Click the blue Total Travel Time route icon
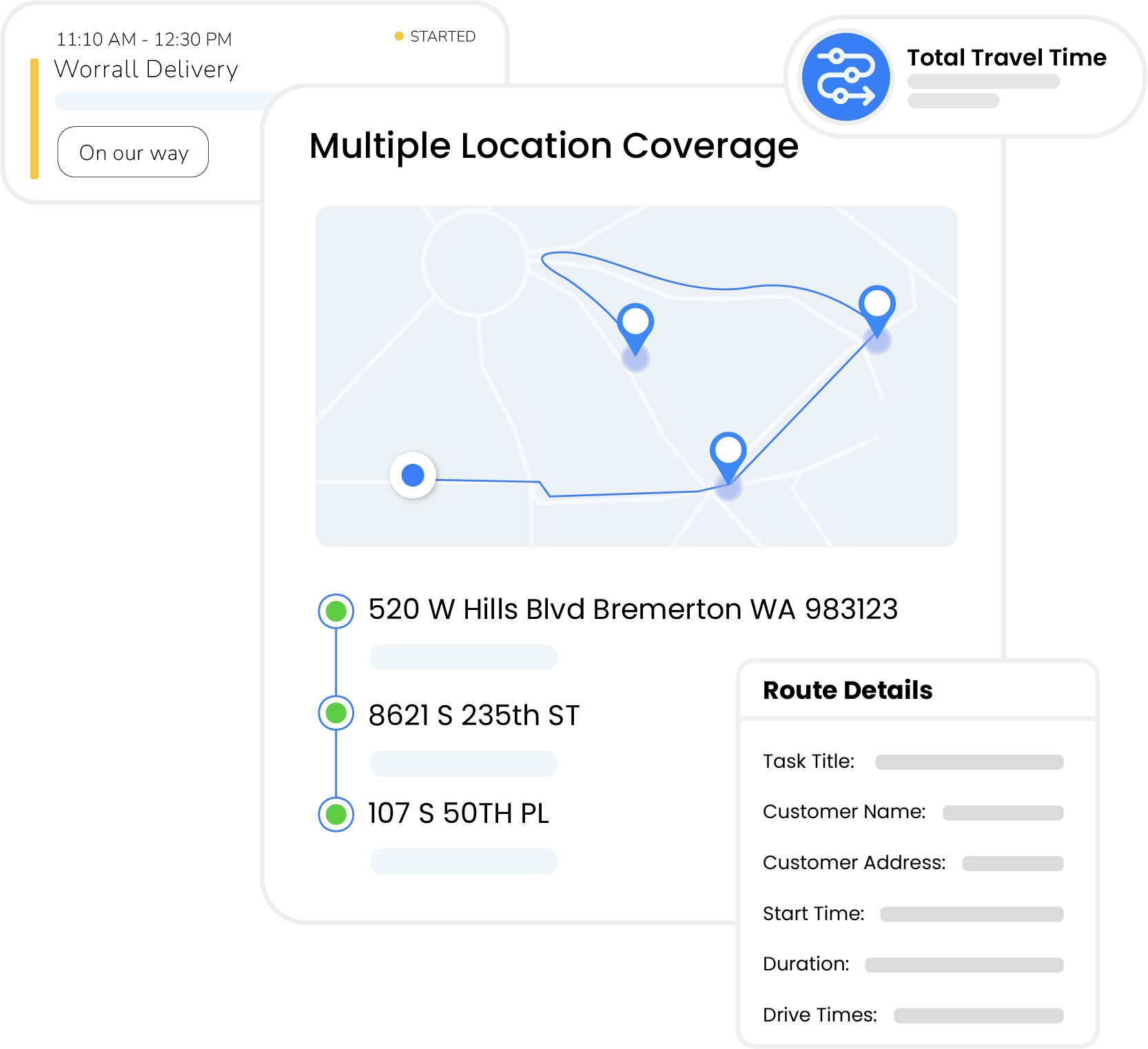Screen dimensions: 1148x1049 coord(845,77)
